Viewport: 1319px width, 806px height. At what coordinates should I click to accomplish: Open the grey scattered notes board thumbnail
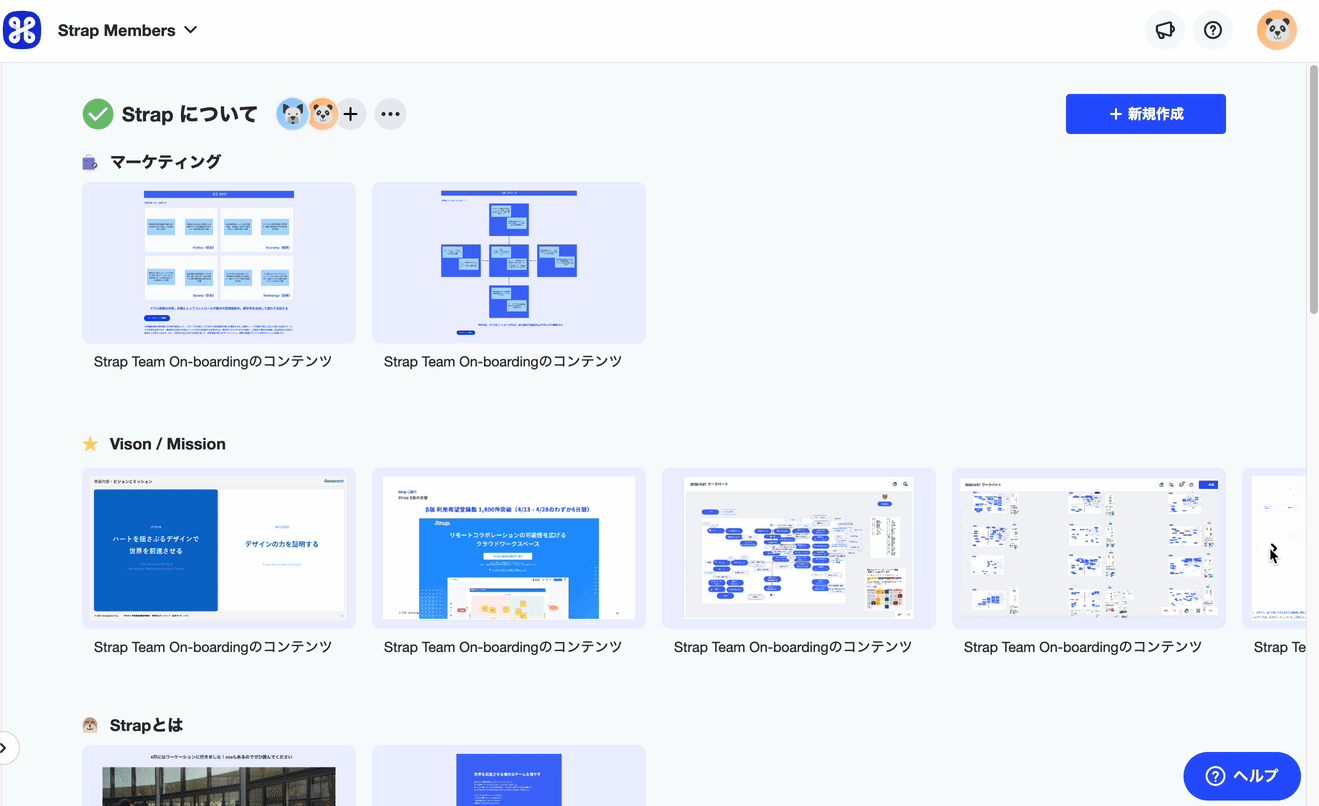click(x=1089, y=548)
